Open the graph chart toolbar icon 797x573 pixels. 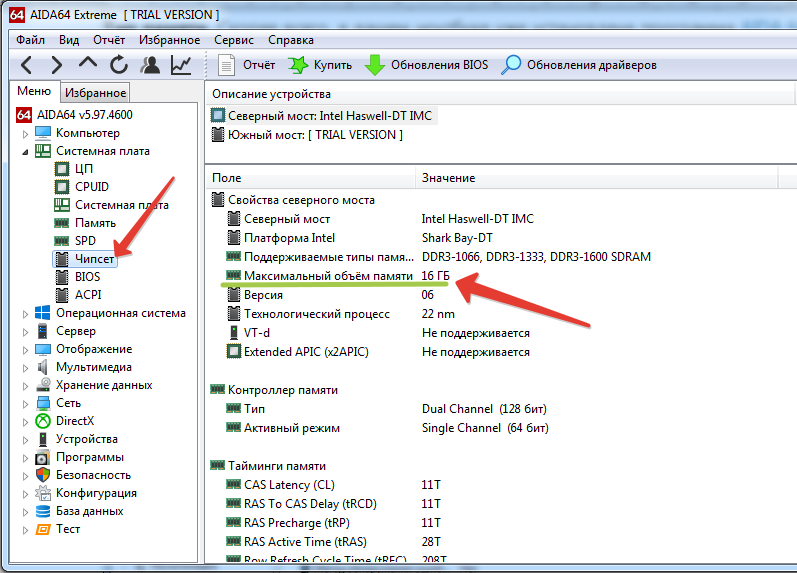coord(181,65)
